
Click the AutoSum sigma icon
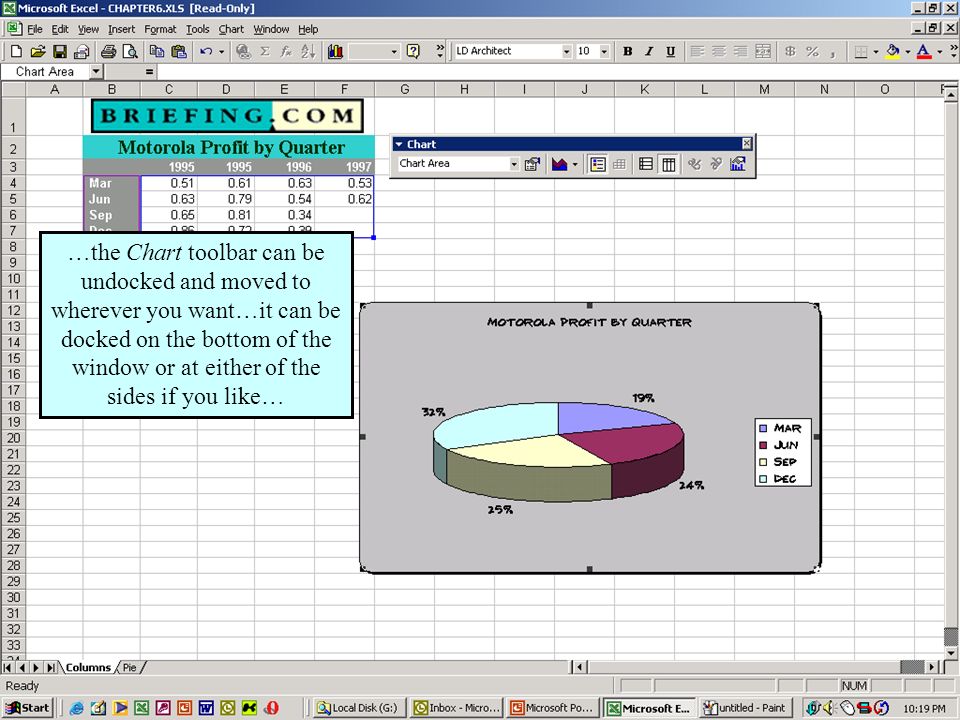click(x=265, y=51)
